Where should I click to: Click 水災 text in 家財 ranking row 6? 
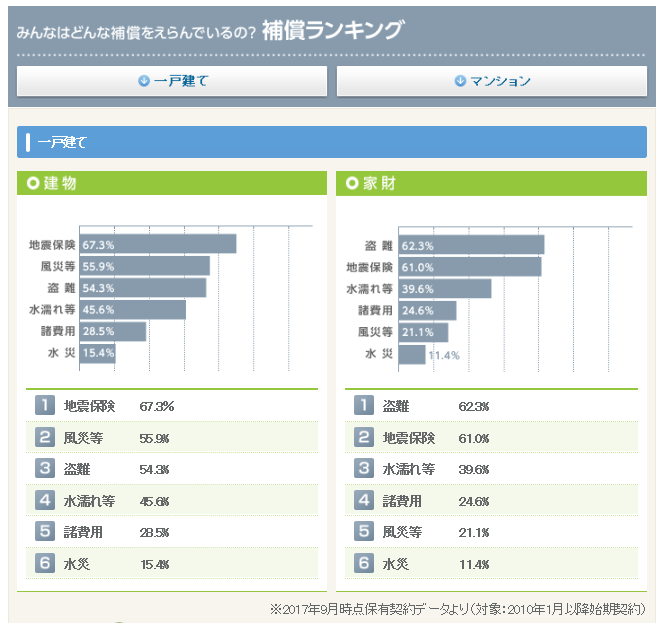point(396,564)
